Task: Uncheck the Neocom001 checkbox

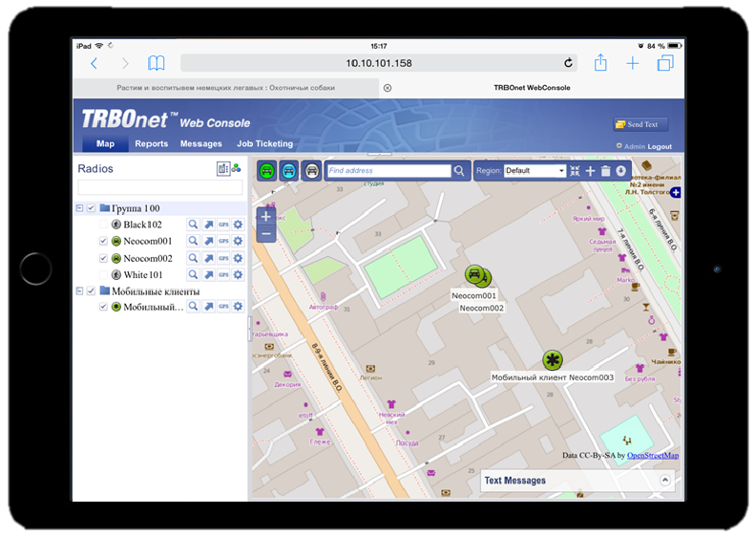Action: [103, 241]
